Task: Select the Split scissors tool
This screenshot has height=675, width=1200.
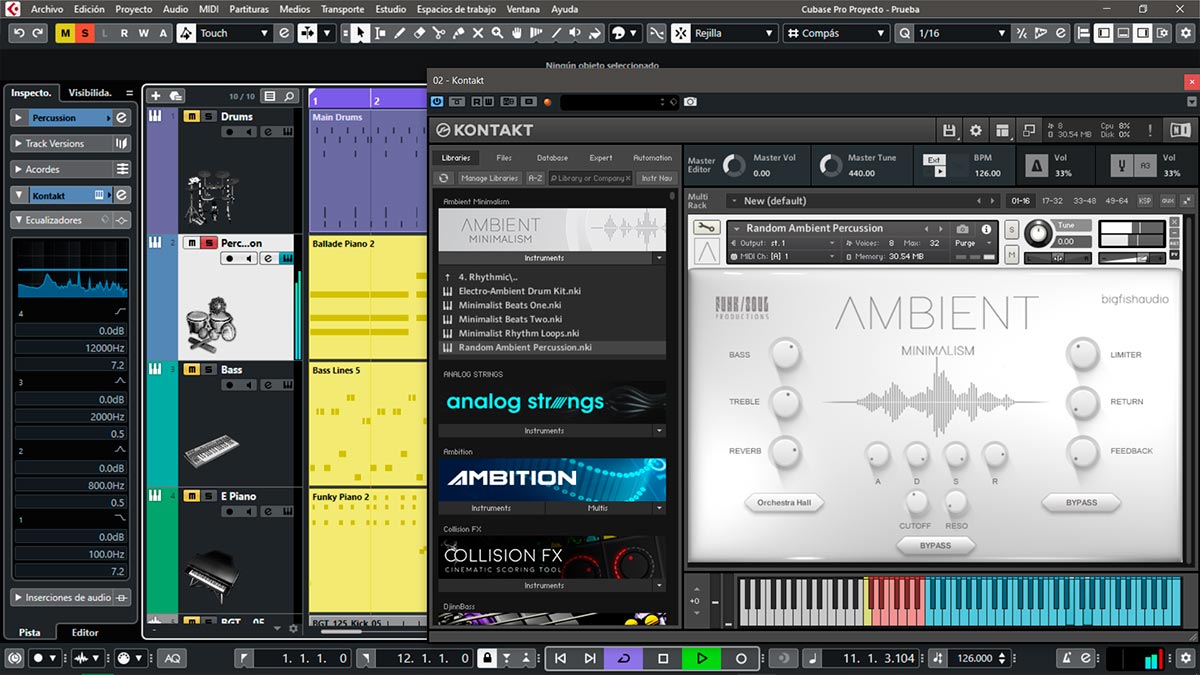Action: click(439, 33)
